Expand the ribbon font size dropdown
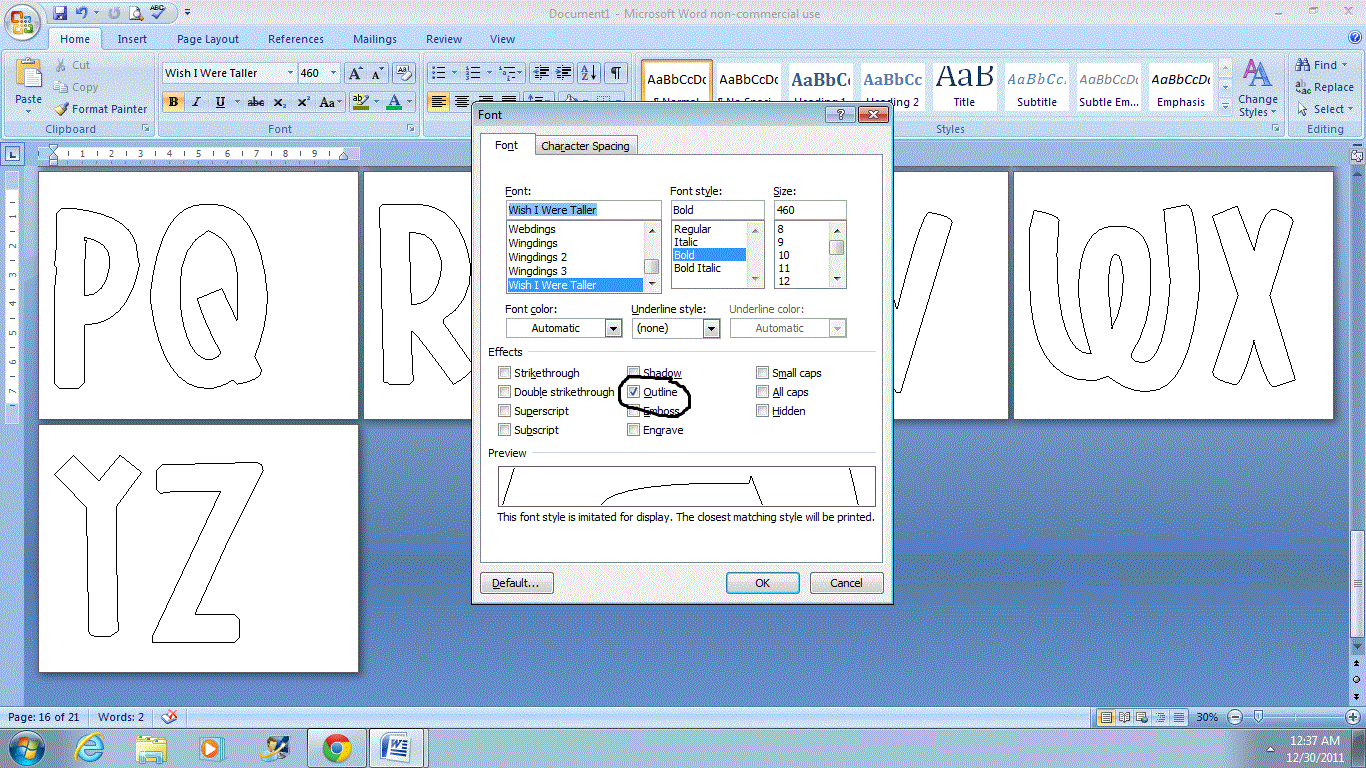This screenshot has height=768, width=1366. pos(333,73)
